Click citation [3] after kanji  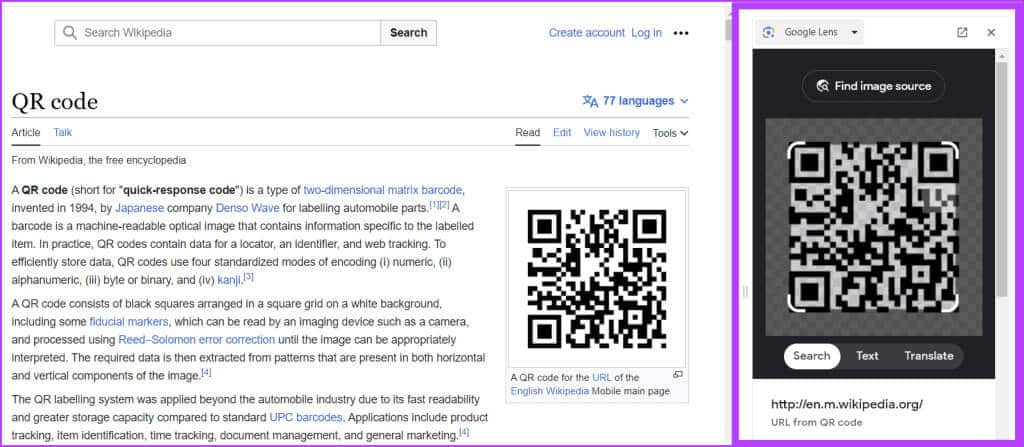[x=248, y=277]
